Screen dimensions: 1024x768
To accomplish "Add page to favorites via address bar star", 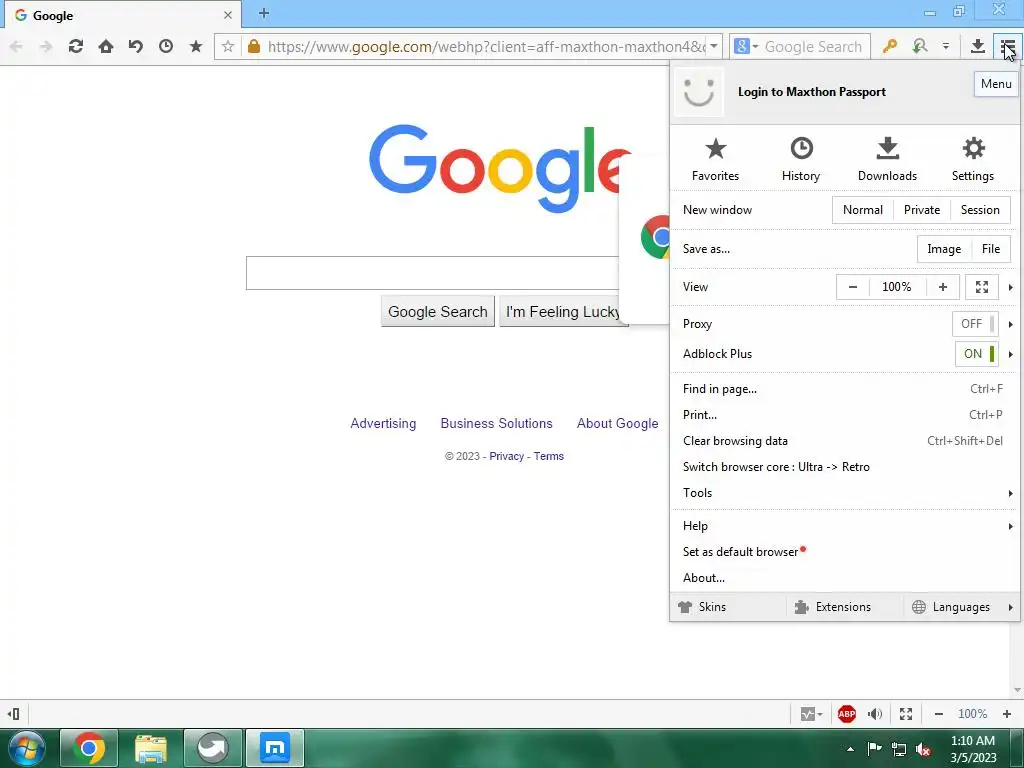I will coord(228,46).
